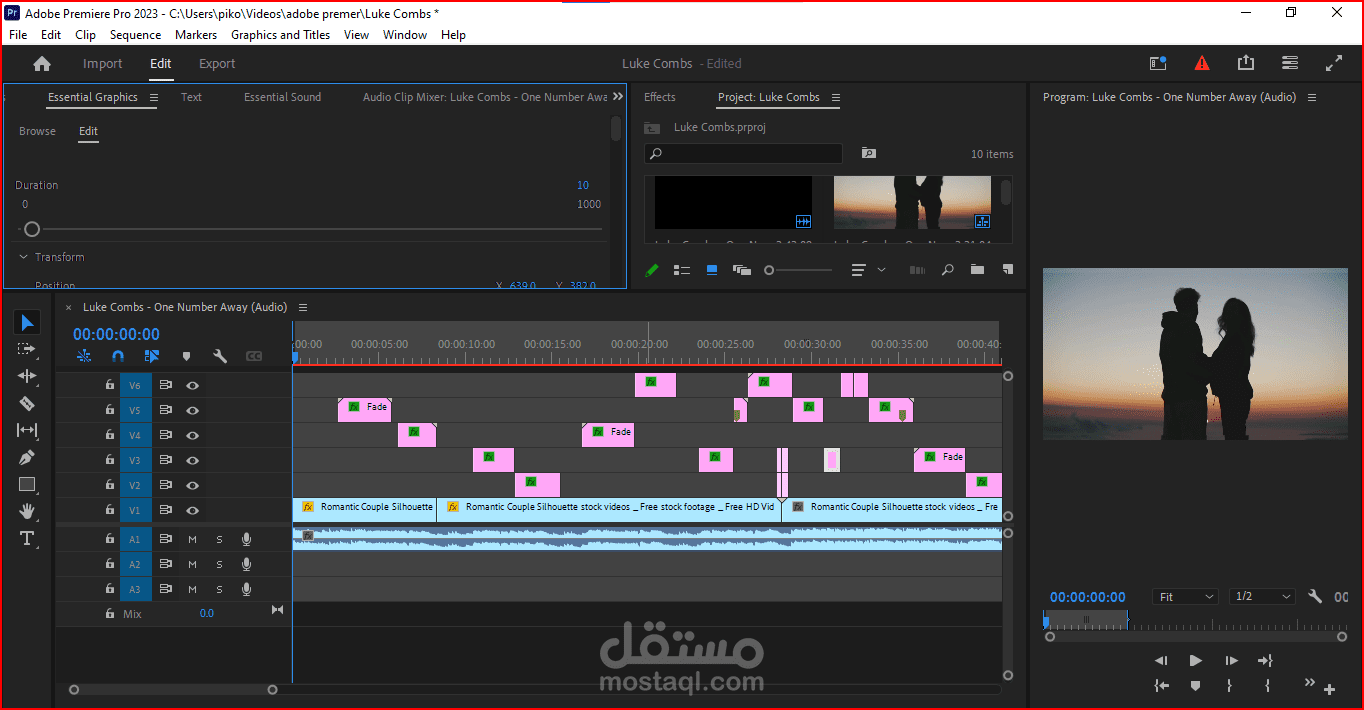Open Program monitor settings wrench
Image resolution: width=1364 pixels, height=710 pixels.
point(1315,596)
